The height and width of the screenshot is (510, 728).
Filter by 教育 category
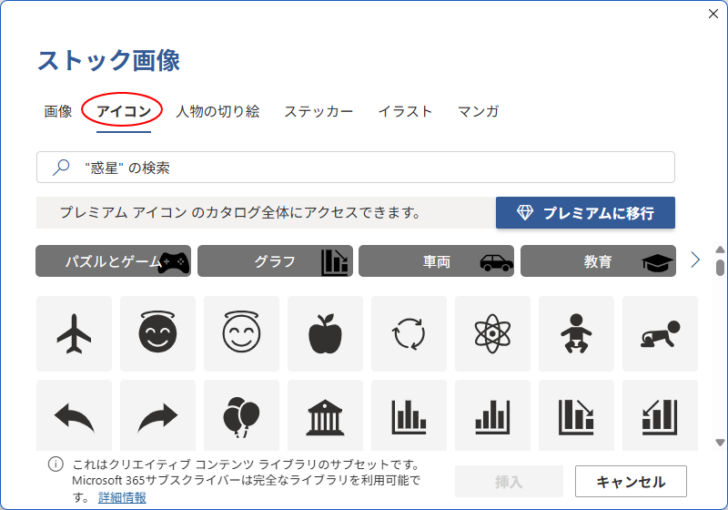pos(598,261)
